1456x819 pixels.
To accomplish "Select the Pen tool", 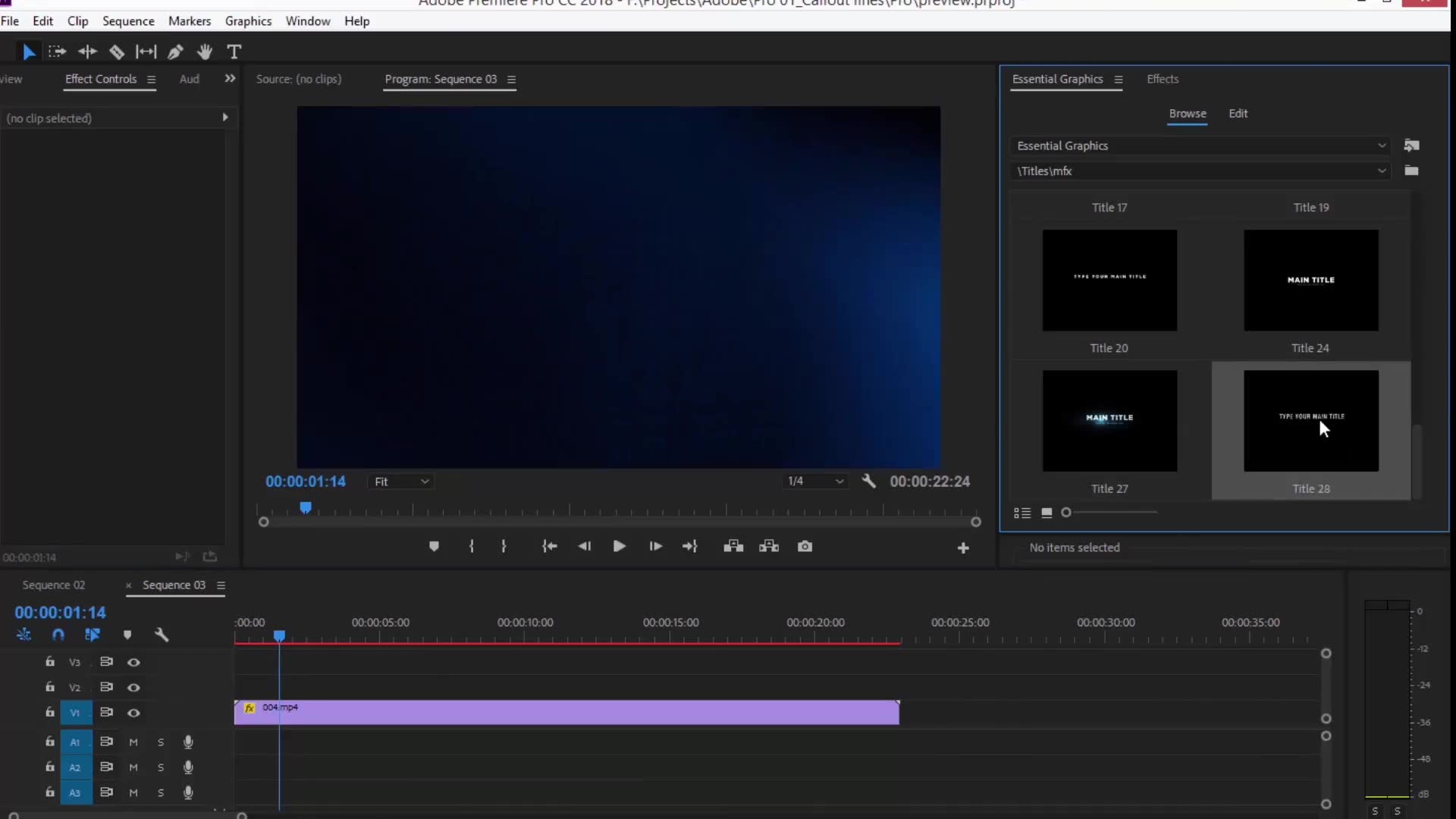I will pos(175,52).
